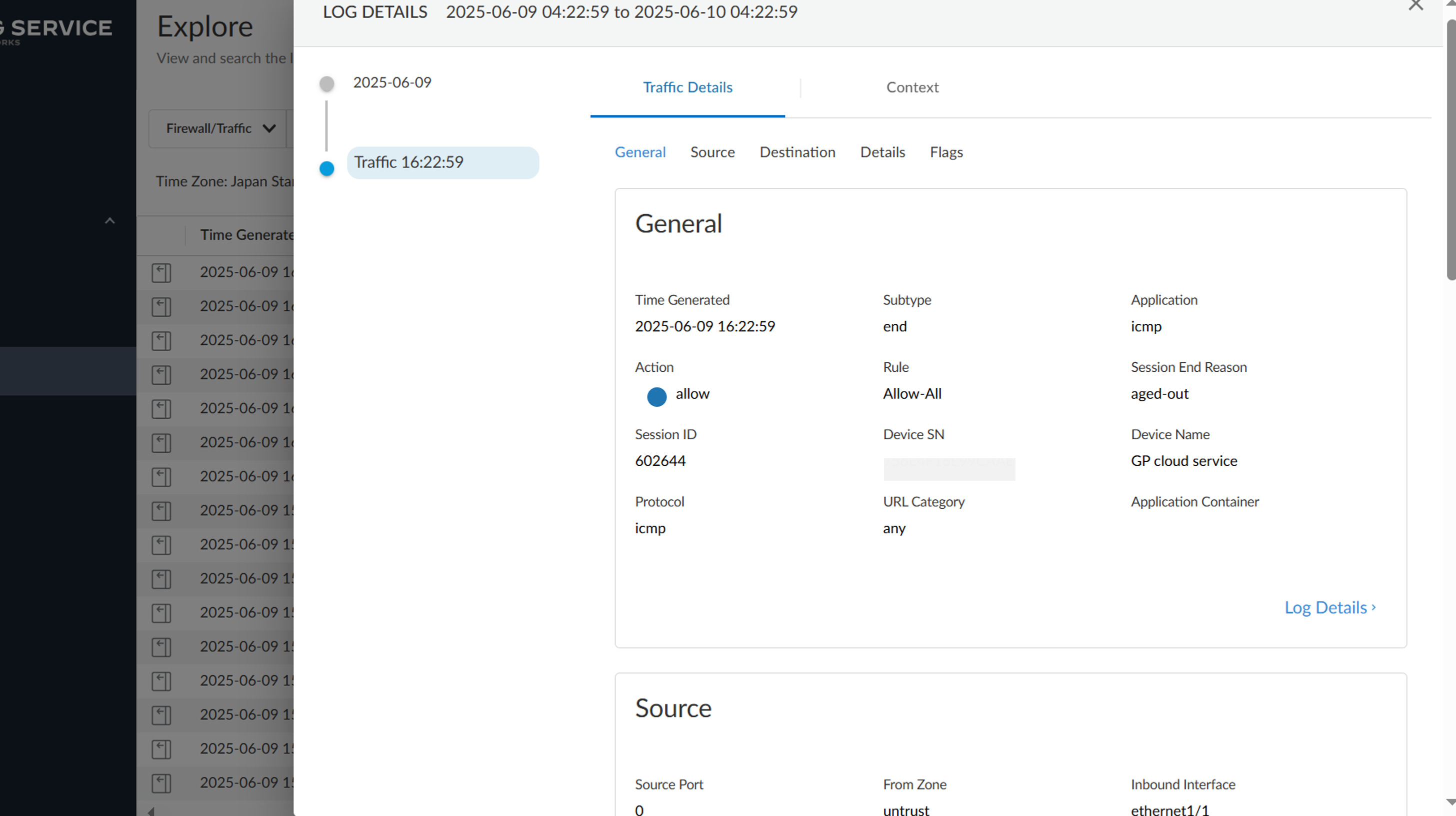
Task: Switch to the Traffic Details tab
Action: coord(687,87)
